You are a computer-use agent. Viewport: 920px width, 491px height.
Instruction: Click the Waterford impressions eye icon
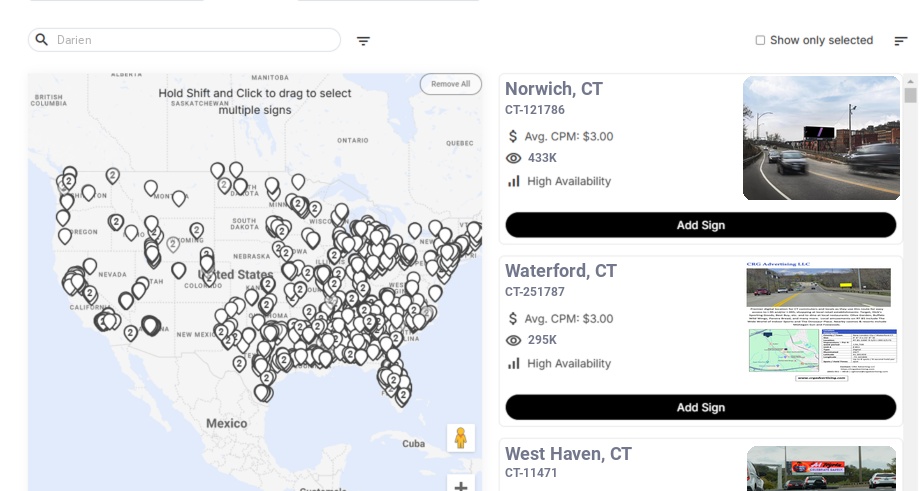[514, 340]
